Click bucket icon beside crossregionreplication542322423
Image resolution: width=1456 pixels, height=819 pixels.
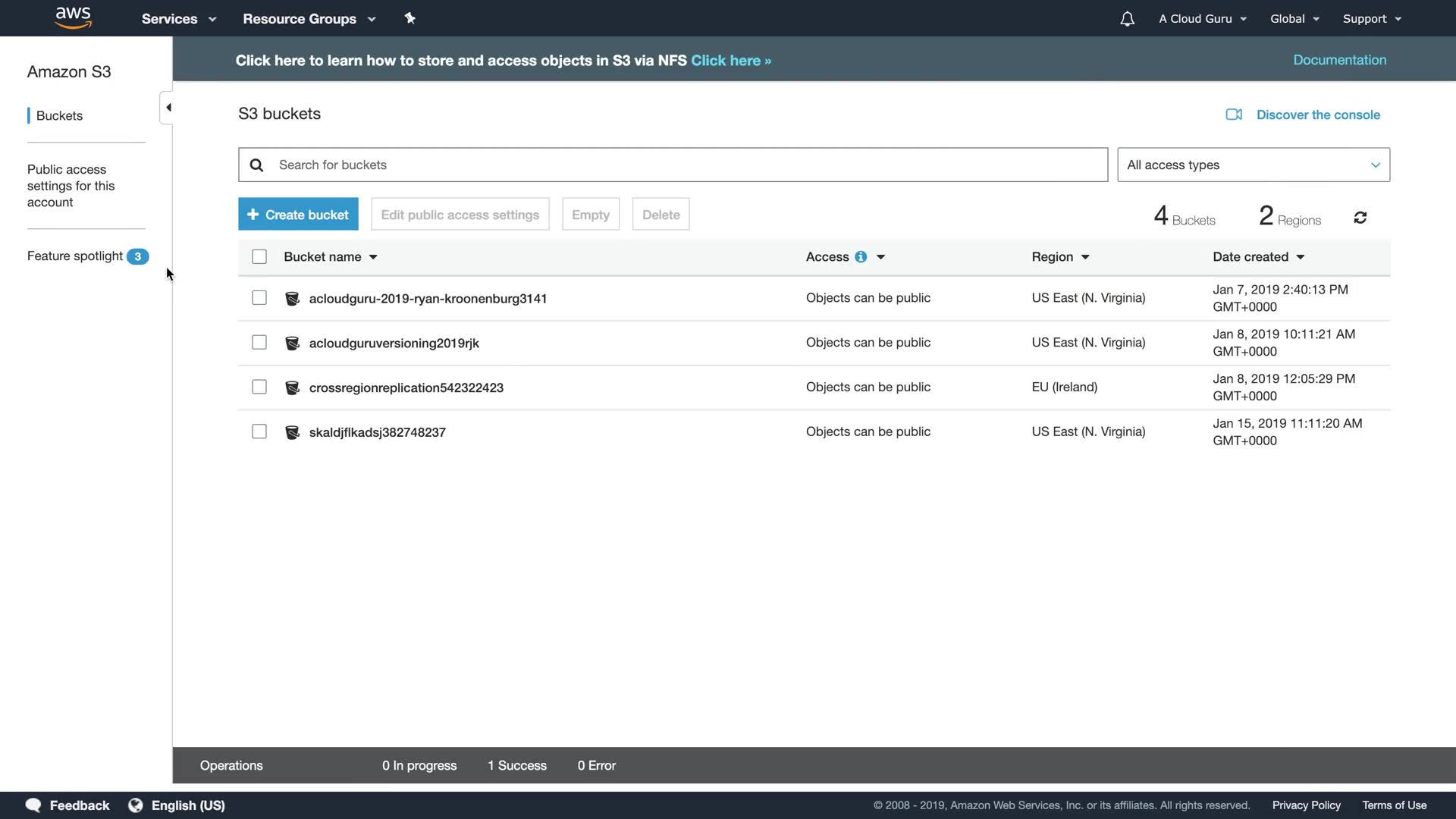[292, 388]
